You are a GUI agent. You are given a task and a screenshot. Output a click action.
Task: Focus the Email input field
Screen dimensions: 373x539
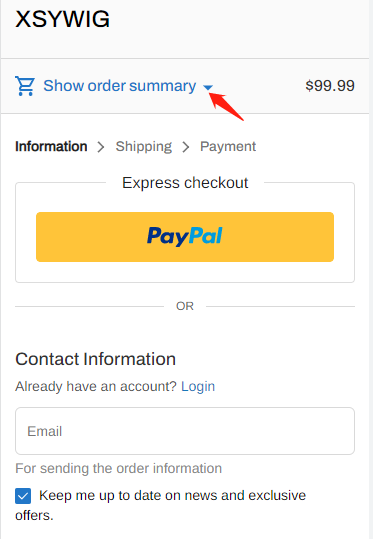click(185, 431)
